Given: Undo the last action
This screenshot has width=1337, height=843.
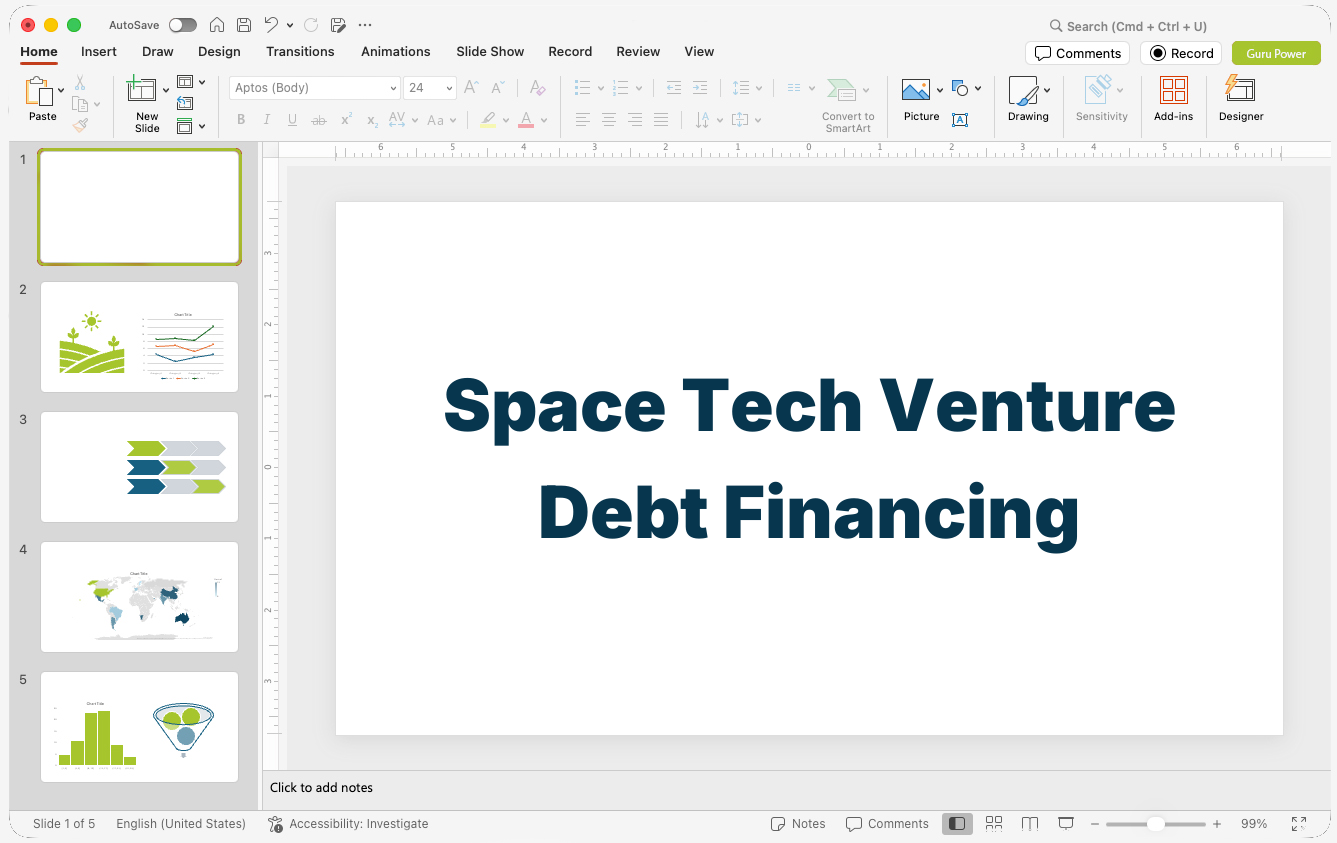Looking at the screenshot, I should pyautogui.click(x=271, y=25).
